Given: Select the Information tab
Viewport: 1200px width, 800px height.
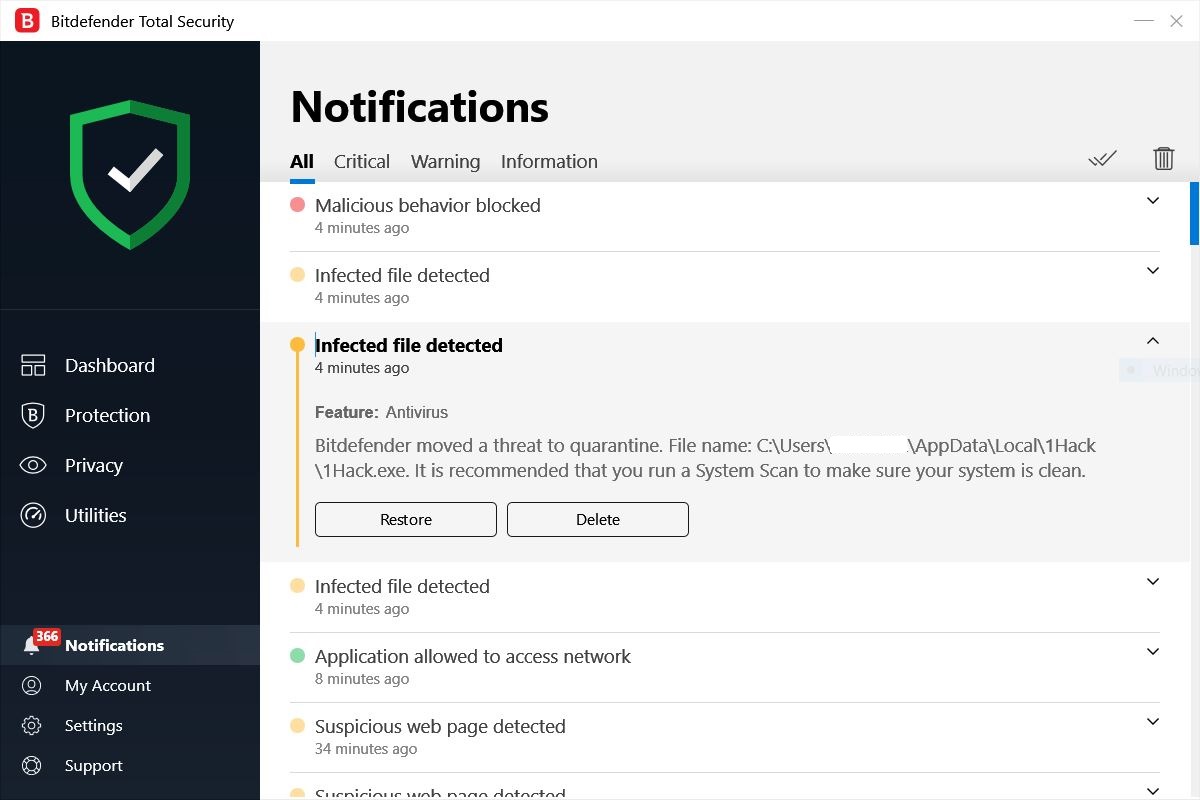Looking at the screenshot, I should (549, 162).
